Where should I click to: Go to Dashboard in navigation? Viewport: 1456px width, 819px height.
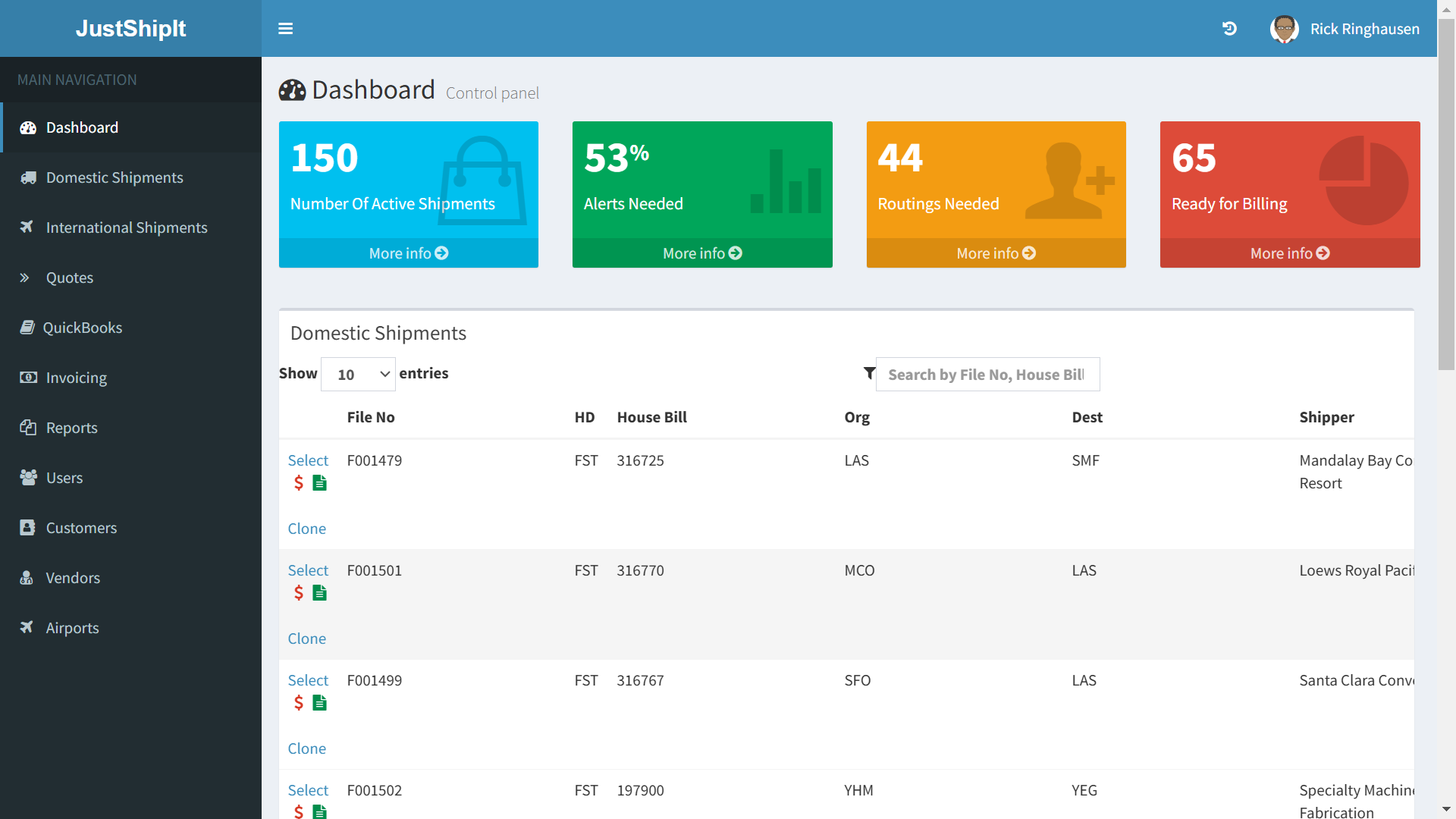pos(130,127)
